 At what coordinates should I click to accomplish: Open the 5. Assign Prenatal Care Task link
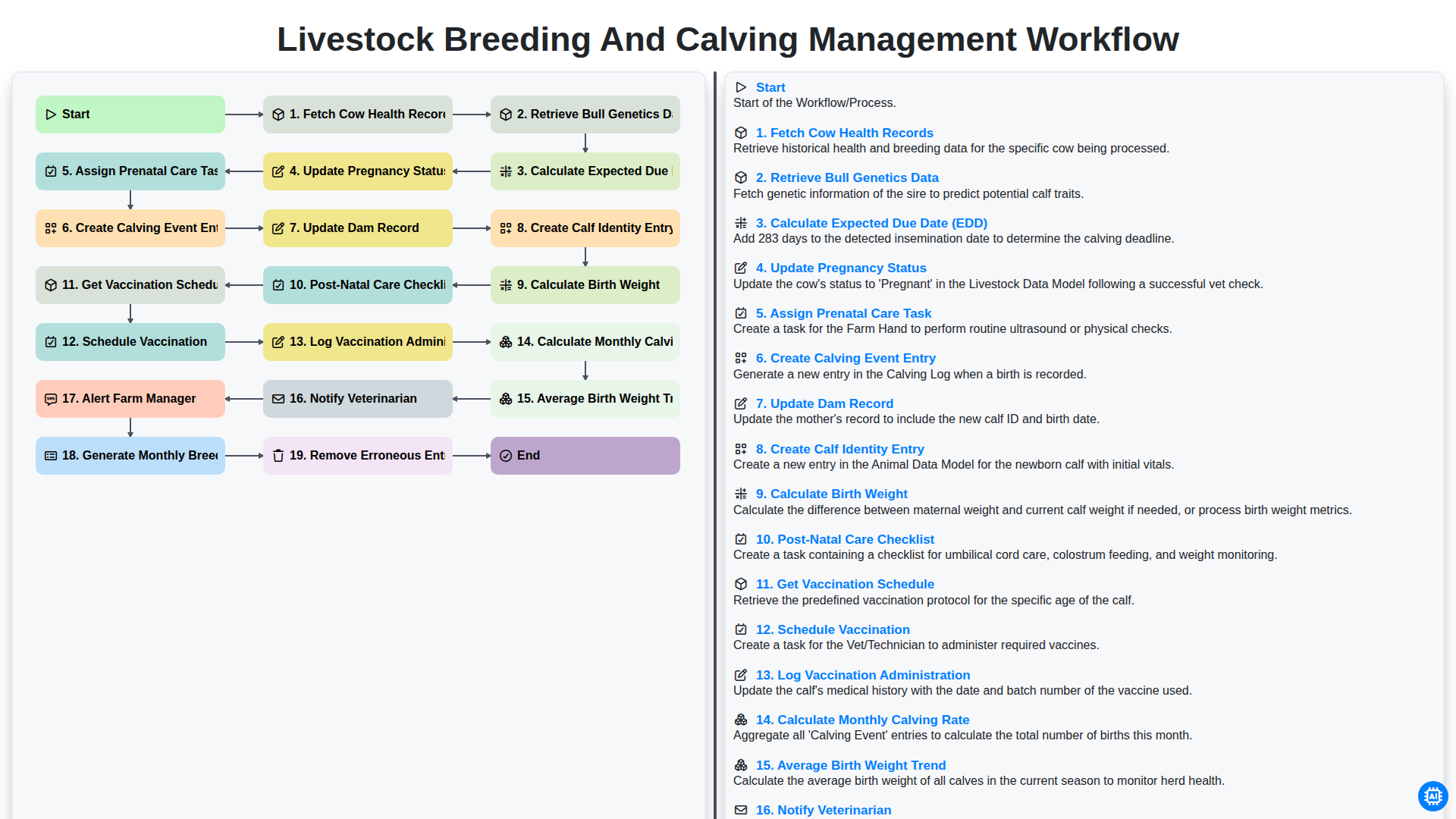843,313
